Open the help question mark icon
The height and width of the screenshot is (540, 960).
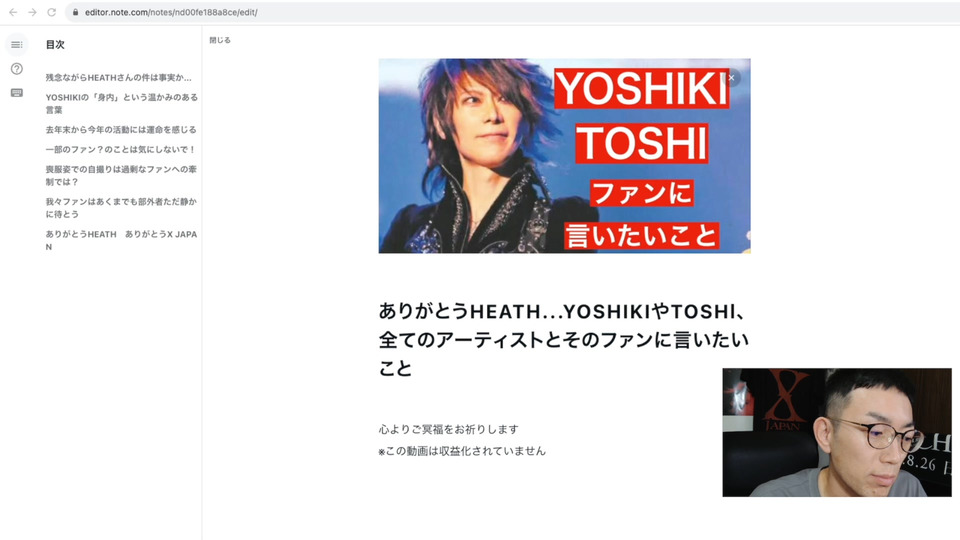point(17,69)
